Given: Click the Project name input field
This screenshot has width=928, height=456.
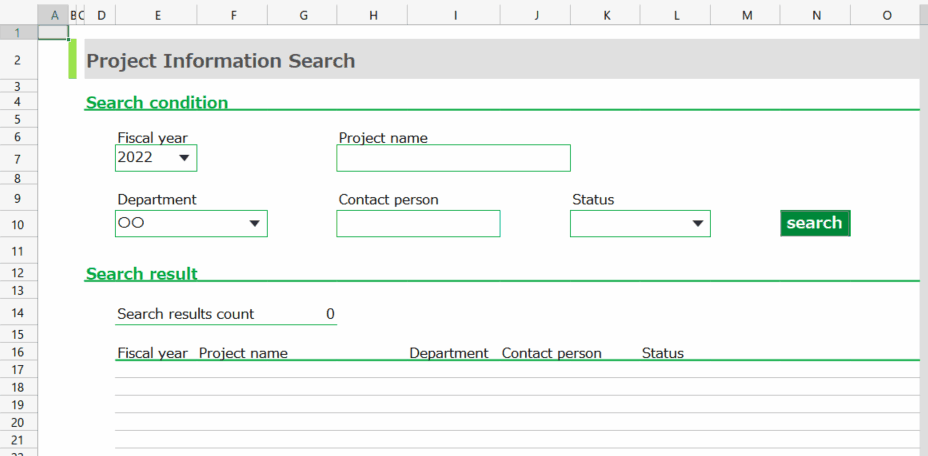Looking at the screenshot, I should pos(453,158).
